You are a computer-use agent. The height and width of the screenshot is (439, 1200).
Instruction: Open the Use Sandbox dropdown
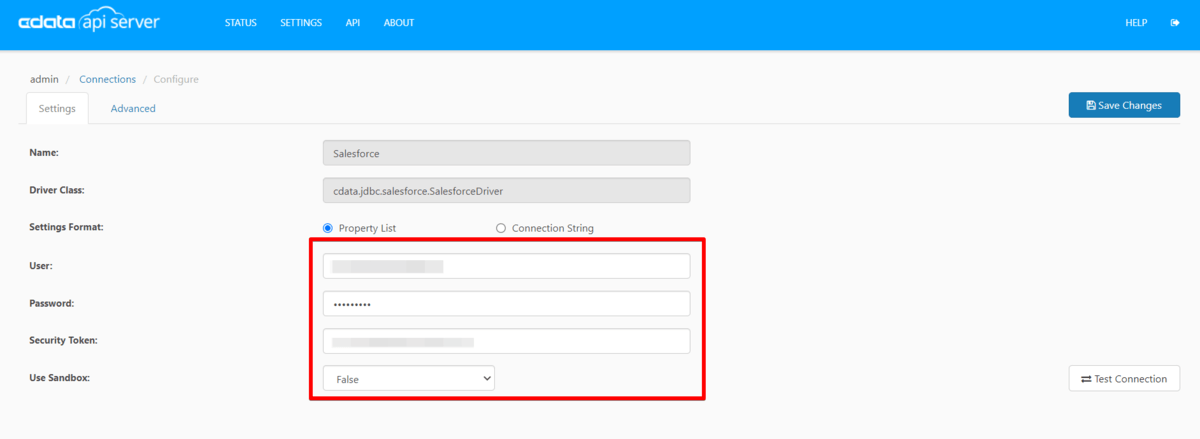click(x=409, y=379)
